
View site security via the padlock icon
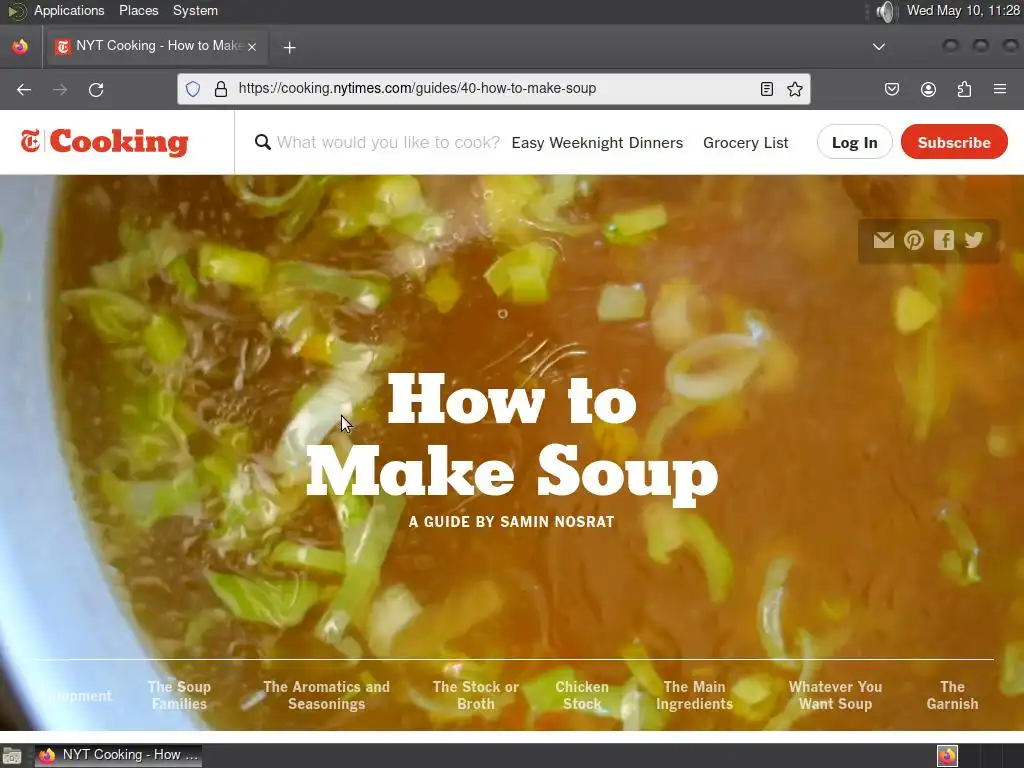pyautogui.click(x=221, y=89)
